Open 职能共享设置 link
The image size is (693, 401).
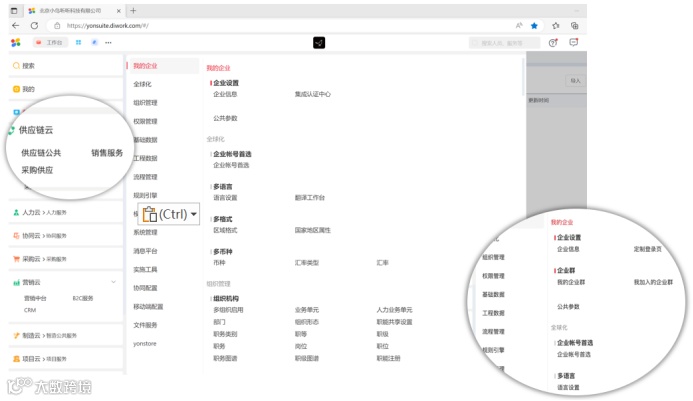pos(394,322)
